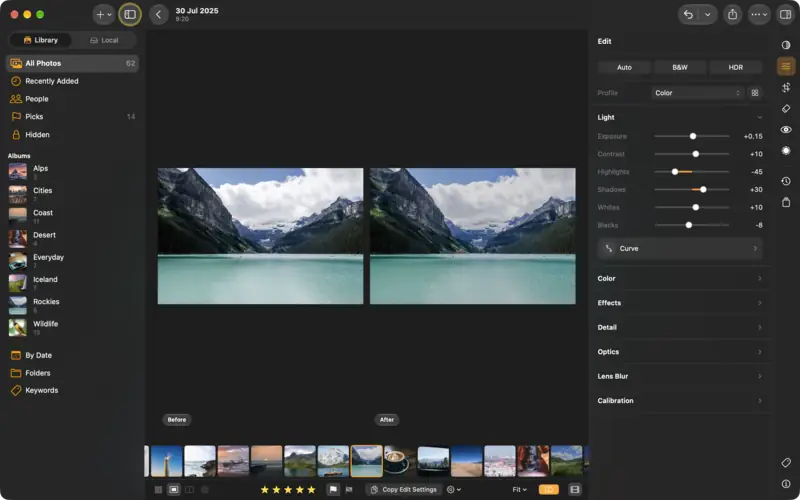
Task: Click the Exposure slider handle
Action: click(693, 136)
